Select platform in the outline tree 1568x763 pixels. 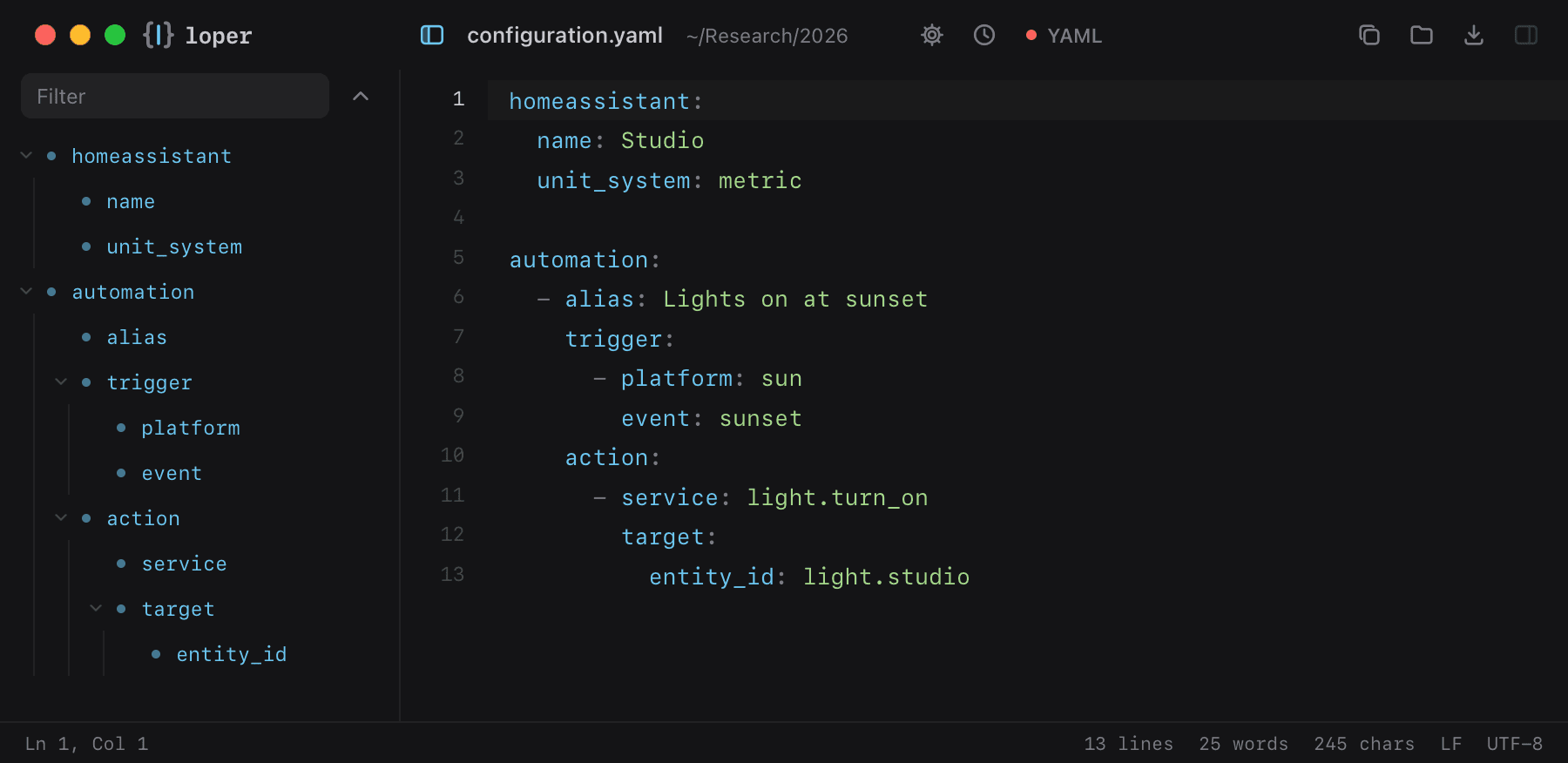(191, 428)
